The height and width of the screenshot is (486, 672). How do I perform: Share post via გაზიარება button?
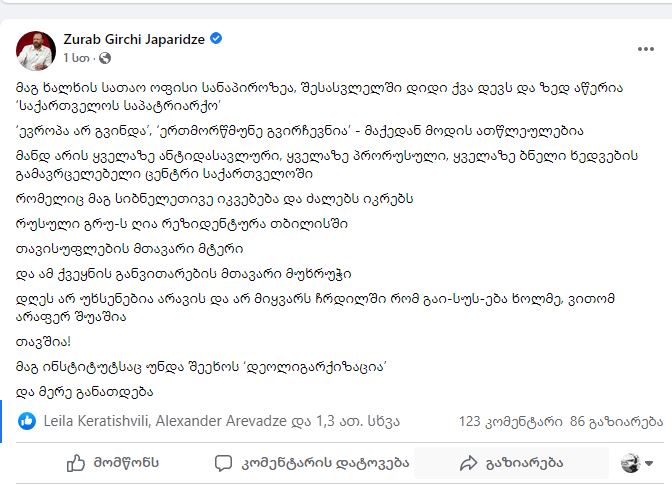point(511,463)
